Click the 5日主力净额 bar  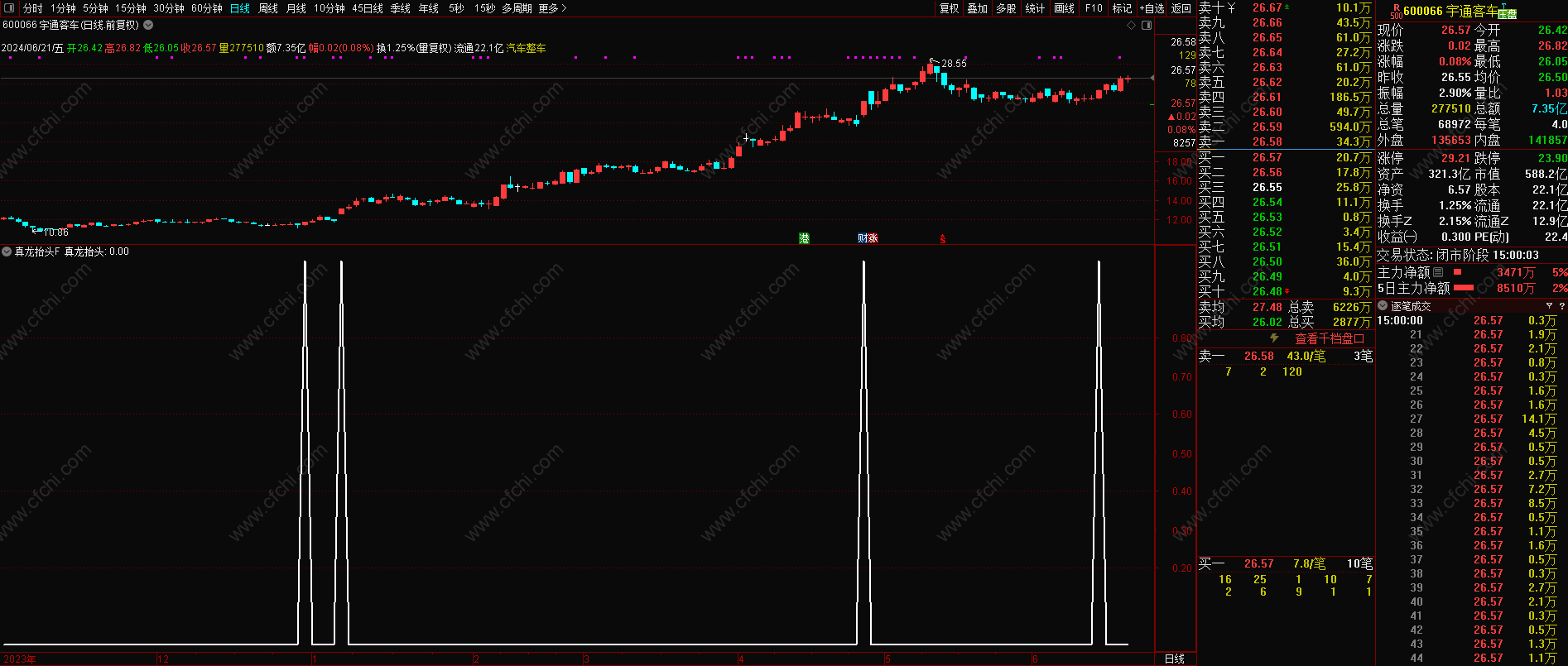point(1464,288)
